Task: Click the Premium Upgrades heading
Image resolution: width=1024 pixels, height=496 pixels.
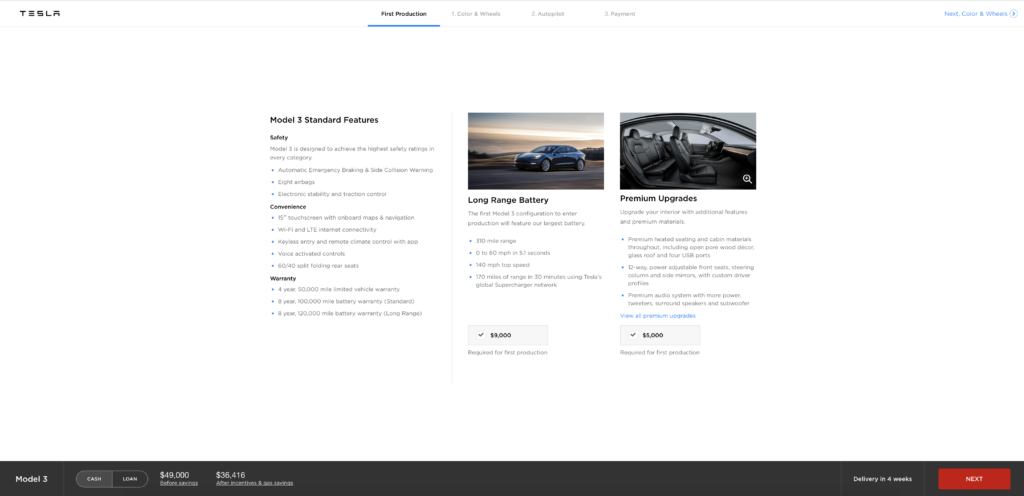Action: (x=658, y=198)
